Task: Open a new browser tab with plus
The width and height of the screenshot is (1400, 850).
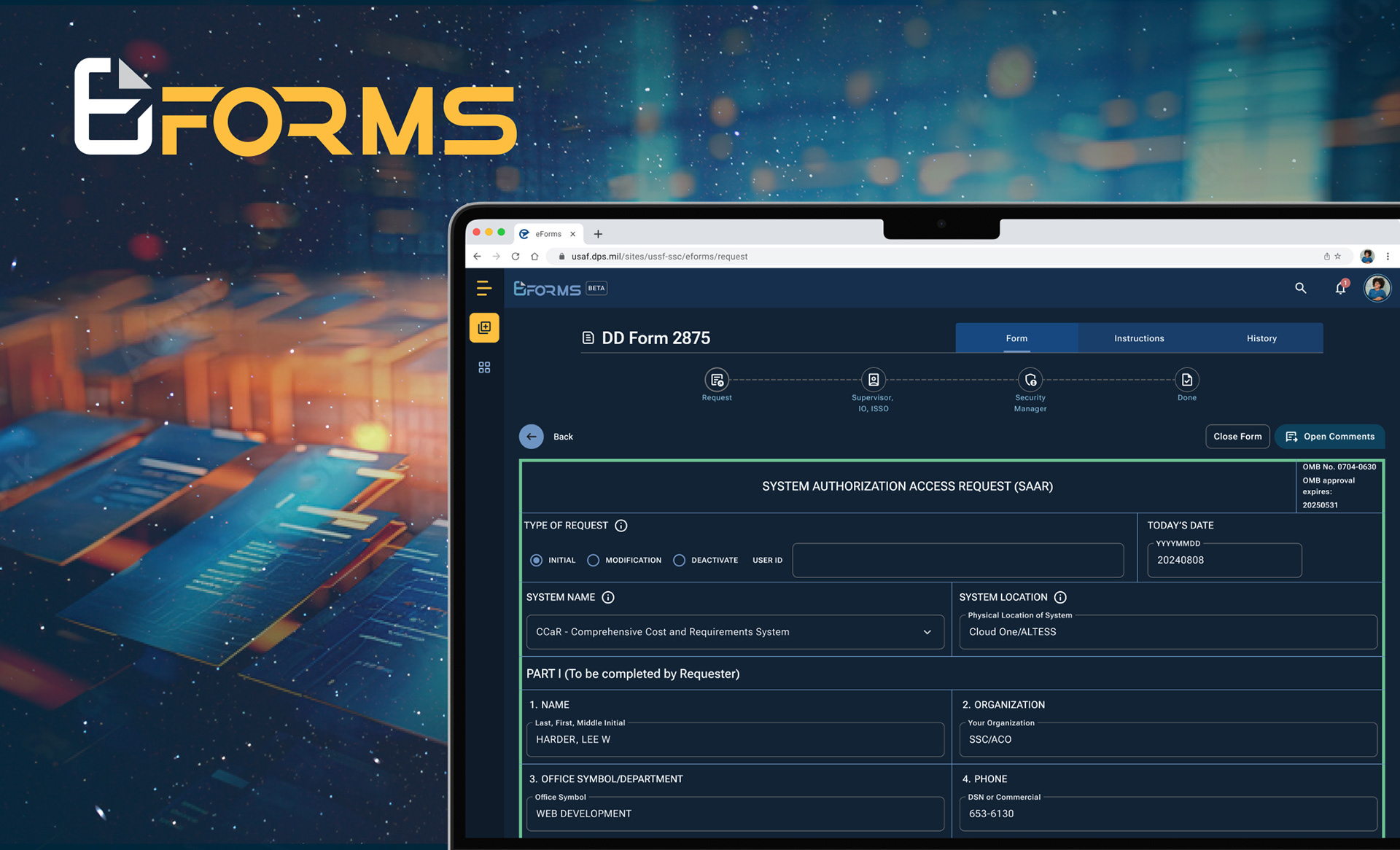Action: tap(598, 234)
